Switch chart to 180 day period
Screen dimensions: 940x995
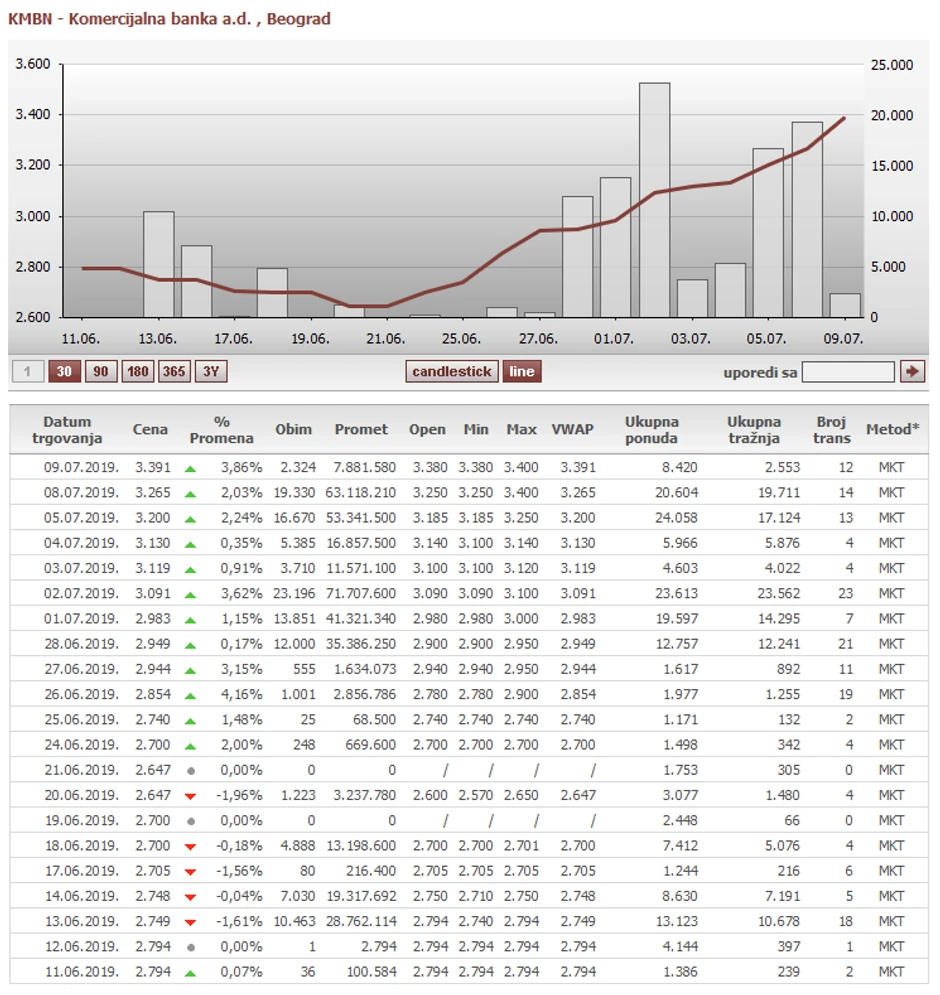coord(138,372)
